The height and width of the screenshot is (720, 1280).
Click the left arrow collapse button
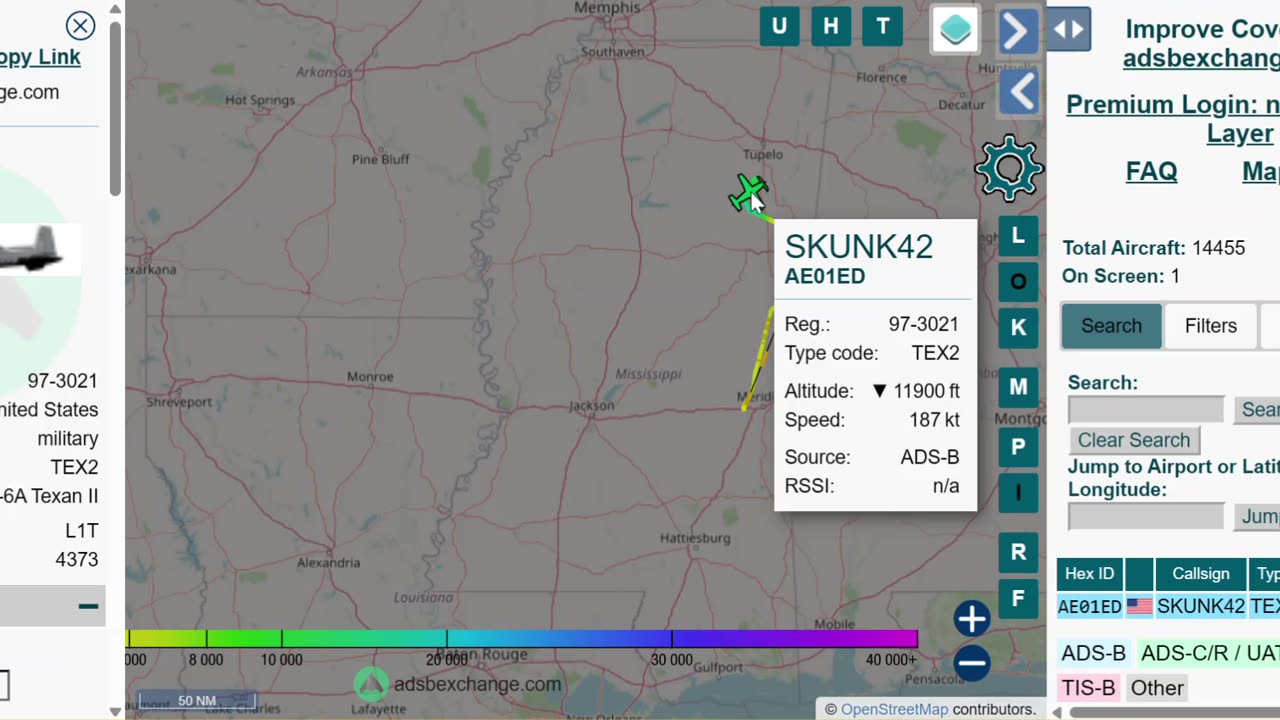click(x=1019, y=93)
